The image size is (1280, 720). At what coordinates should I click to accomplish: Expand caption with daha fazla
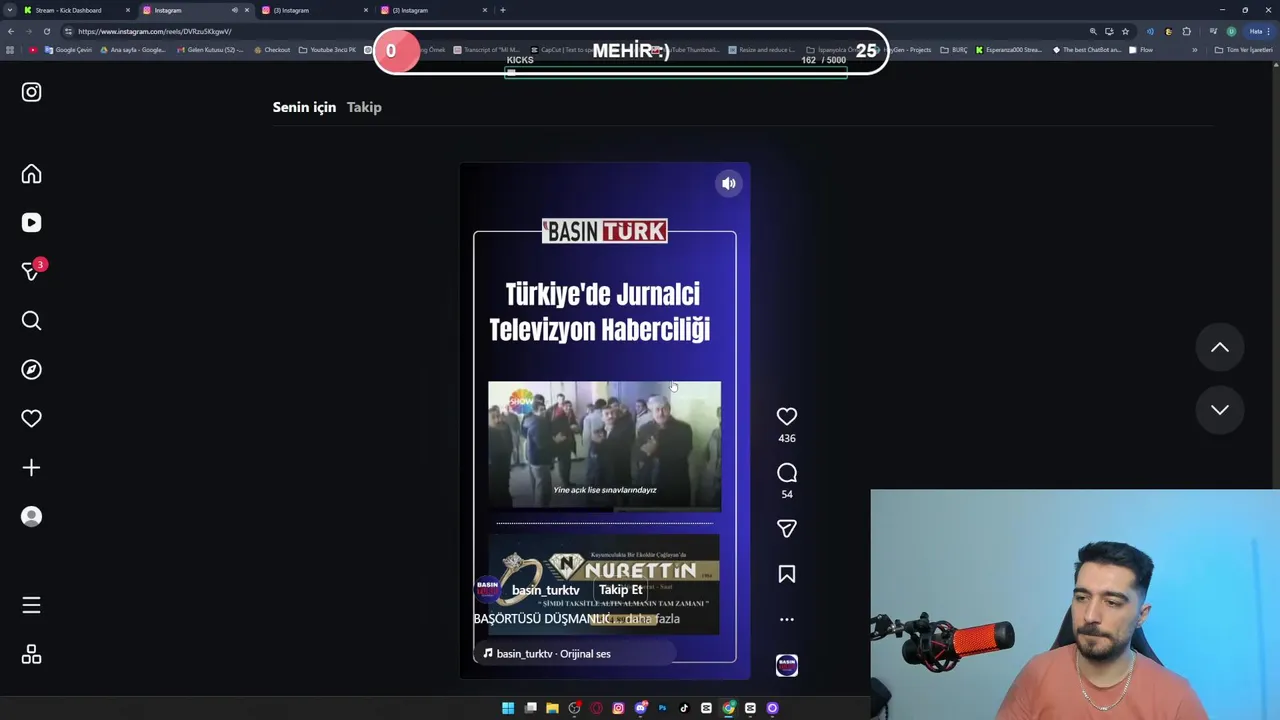click(652, 619)
